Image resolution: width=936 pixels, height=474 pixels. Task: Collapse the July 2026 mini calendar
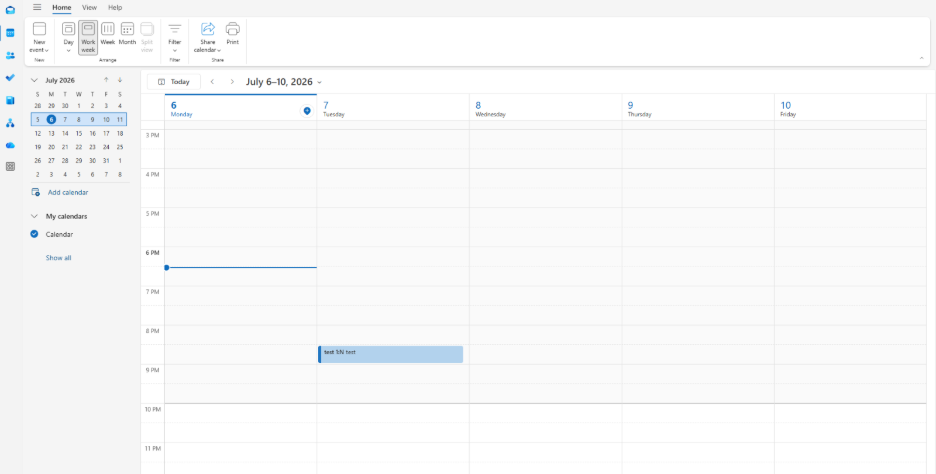click(x=35, y=80)
